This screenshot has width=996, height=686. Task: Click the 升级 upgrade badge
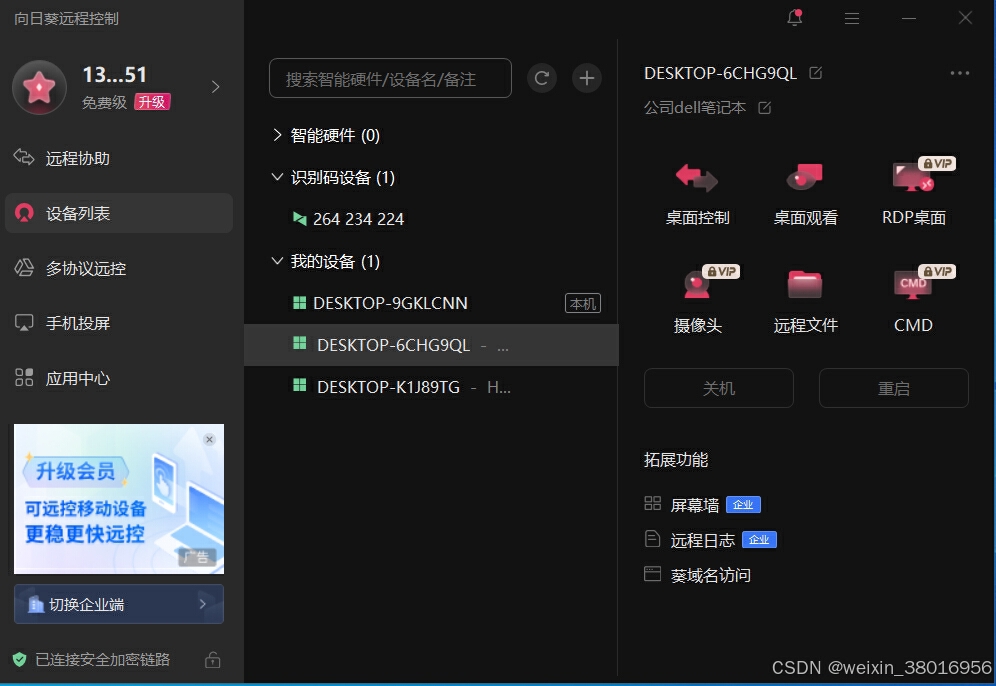152,102
